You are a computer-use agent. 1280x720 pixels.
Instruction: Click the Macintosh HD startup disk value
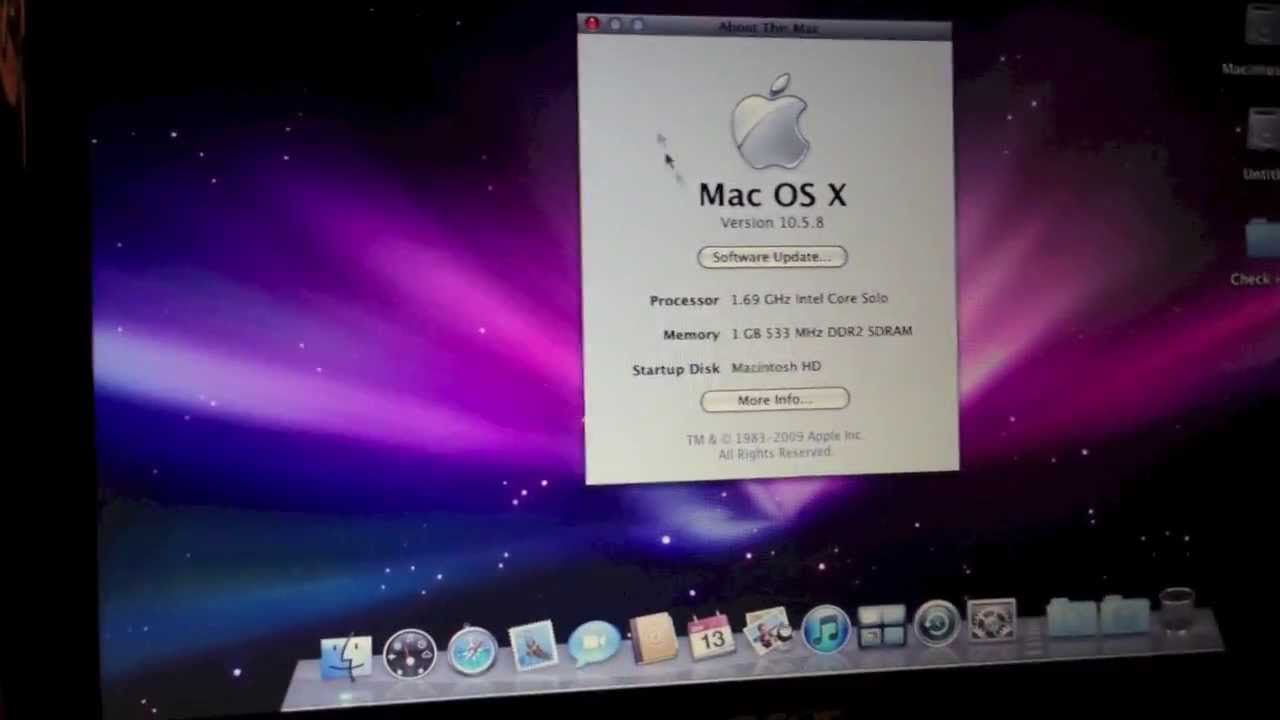pyautogui.click(x=776, y=367)
